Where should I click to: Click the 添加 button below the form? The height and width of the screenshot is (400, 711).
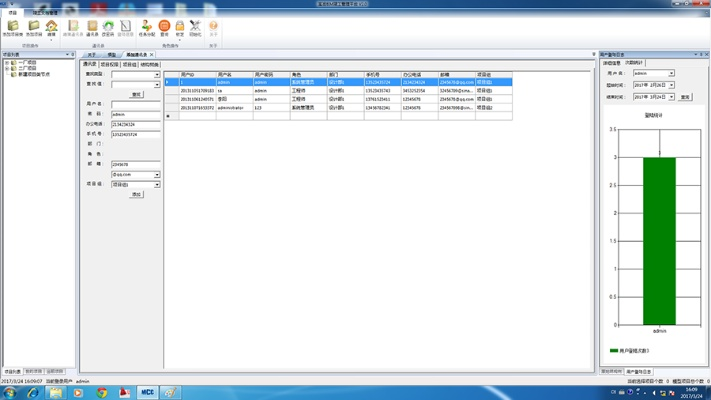(136, 195)
